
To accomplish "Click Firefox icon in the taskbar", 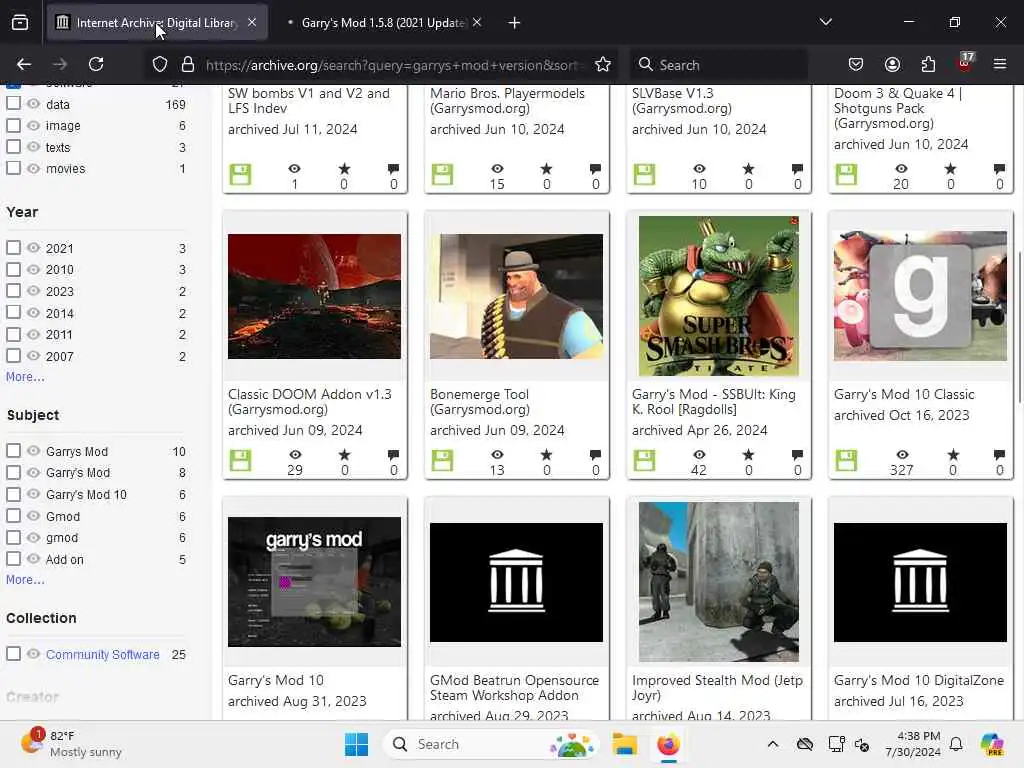I will (668, 744).
